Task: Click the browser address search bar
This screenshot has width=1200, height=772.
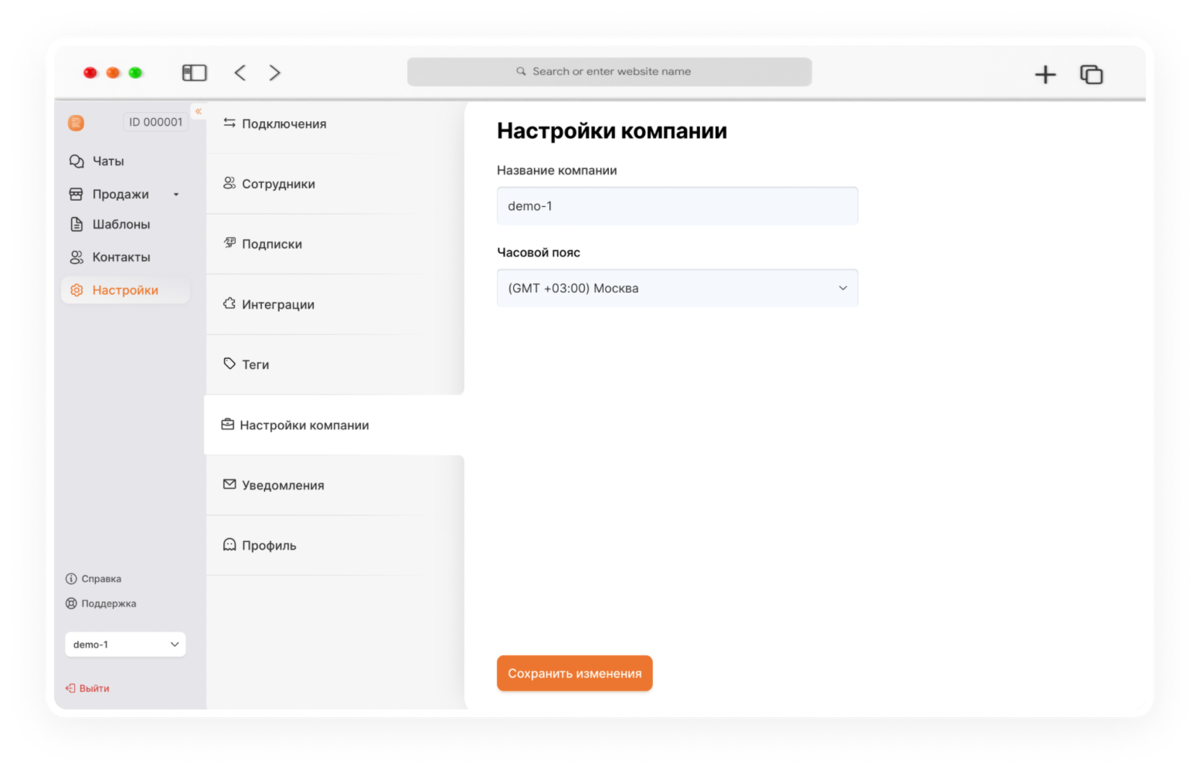Action: coord(609,72)
